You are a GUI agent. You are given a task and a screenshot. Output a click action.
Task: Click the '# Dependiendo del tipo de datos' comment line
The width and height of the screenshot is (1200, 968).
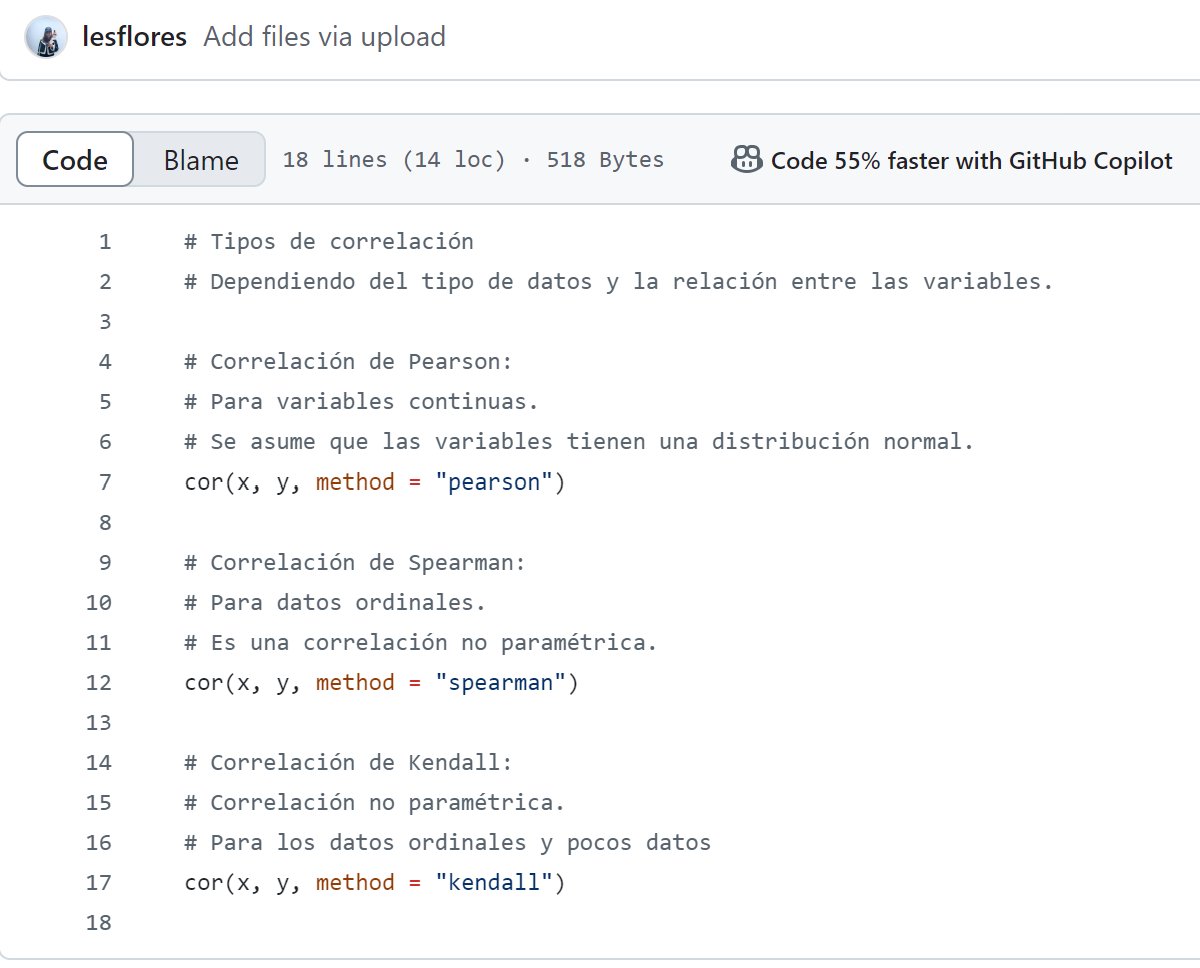[619, 282]
